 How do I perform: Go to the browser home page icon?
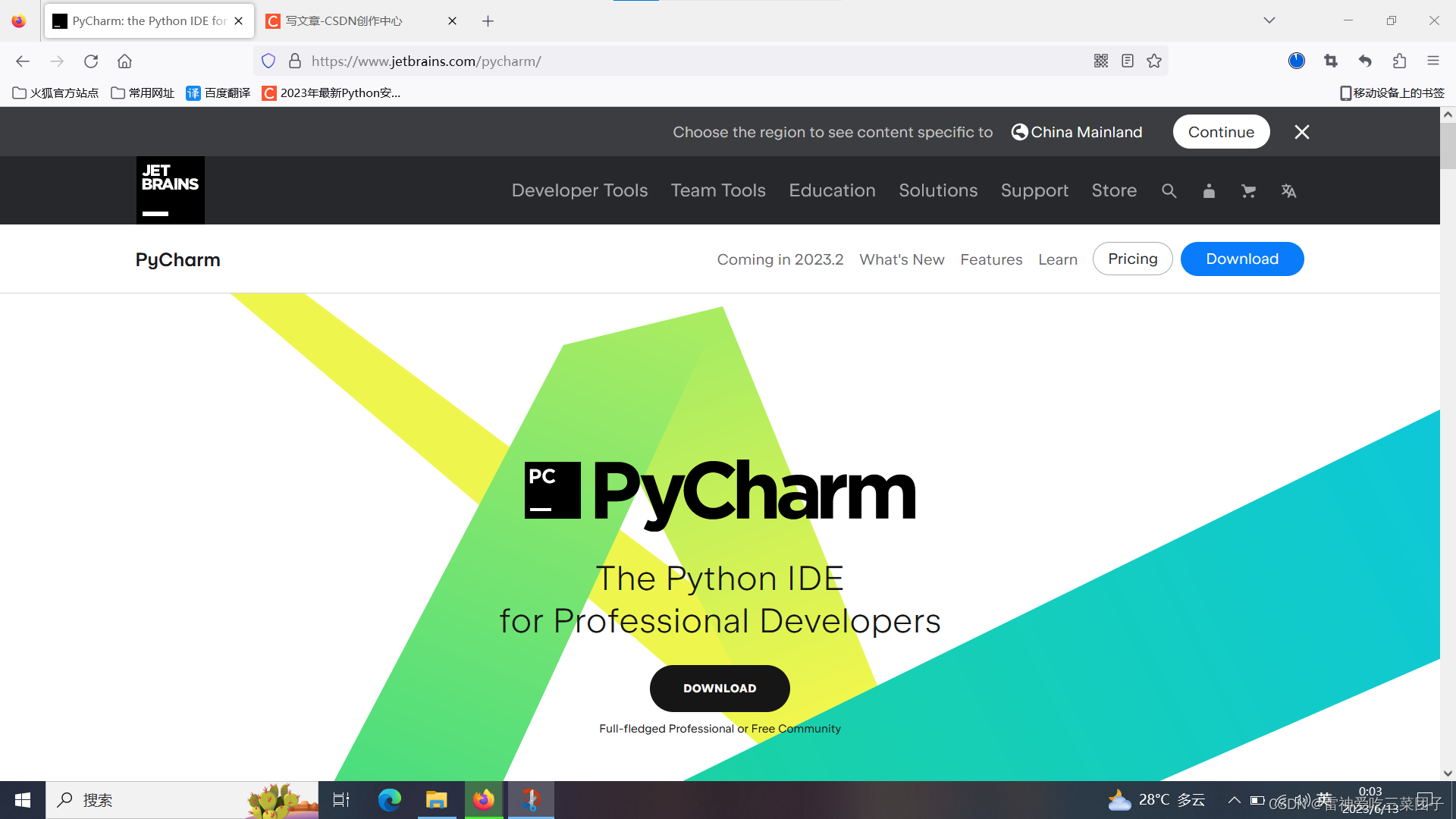(x=124, y=61)
